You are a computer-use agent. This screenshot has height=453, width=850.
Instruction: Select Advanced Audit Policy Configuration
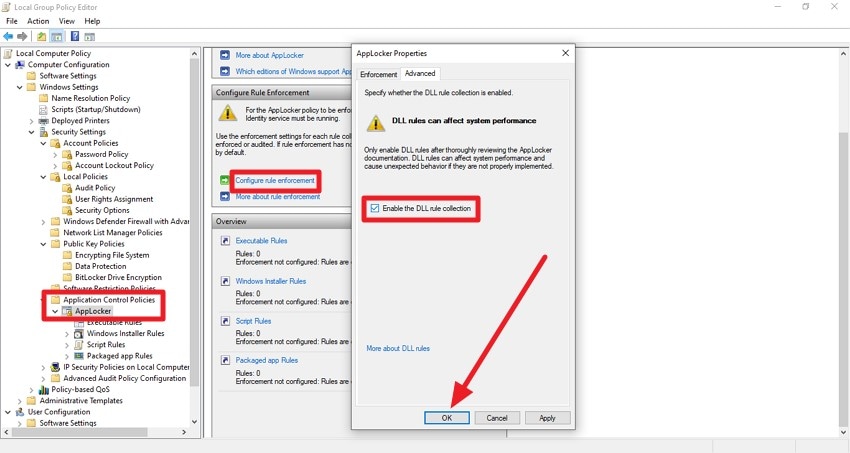[x=125, y=378]
